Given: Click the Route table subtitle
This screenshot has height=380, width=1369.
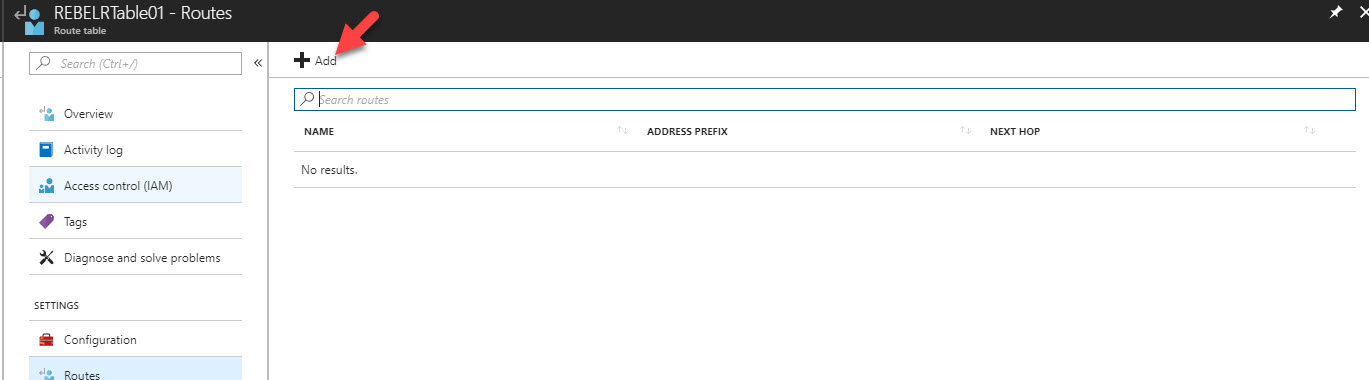Looking at the screenshot, I should point(80,31).
